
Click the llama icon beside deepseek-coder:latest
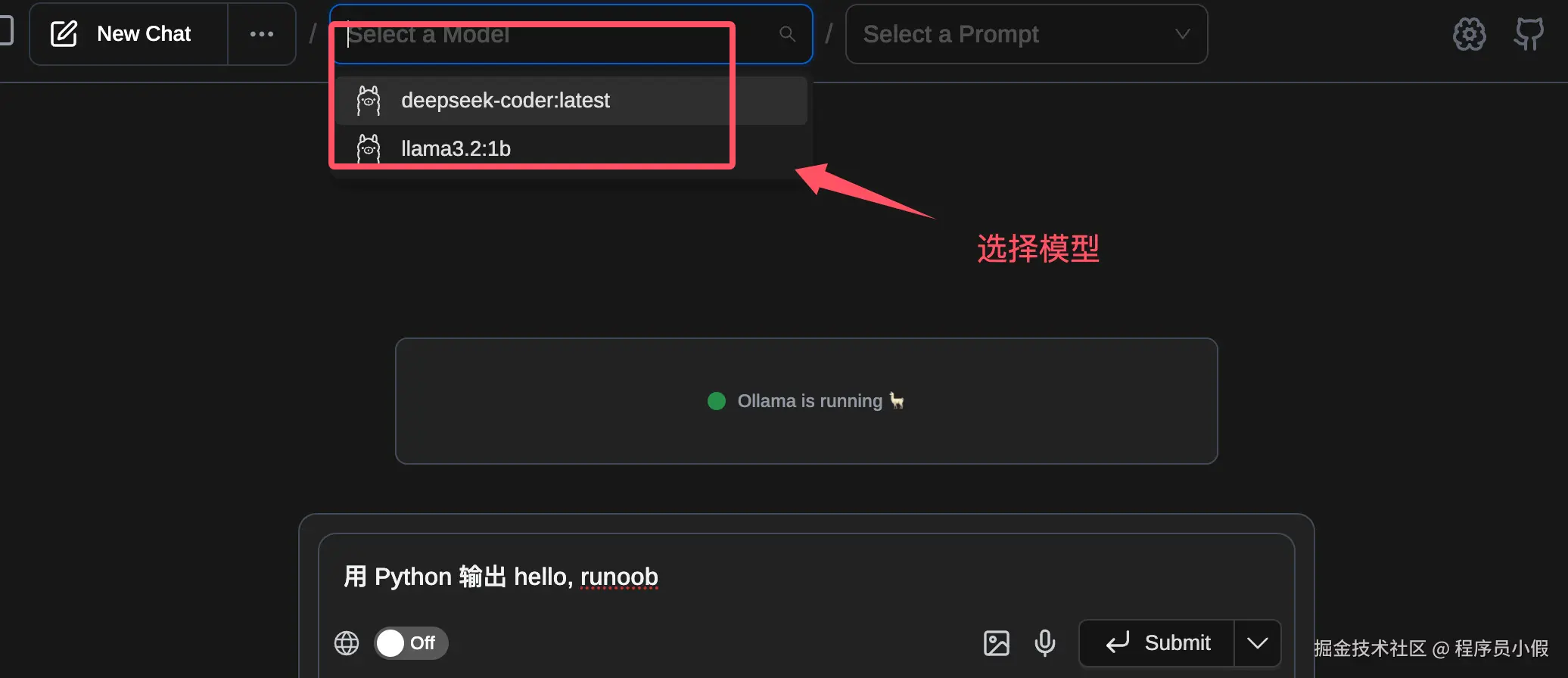point(369,101)
